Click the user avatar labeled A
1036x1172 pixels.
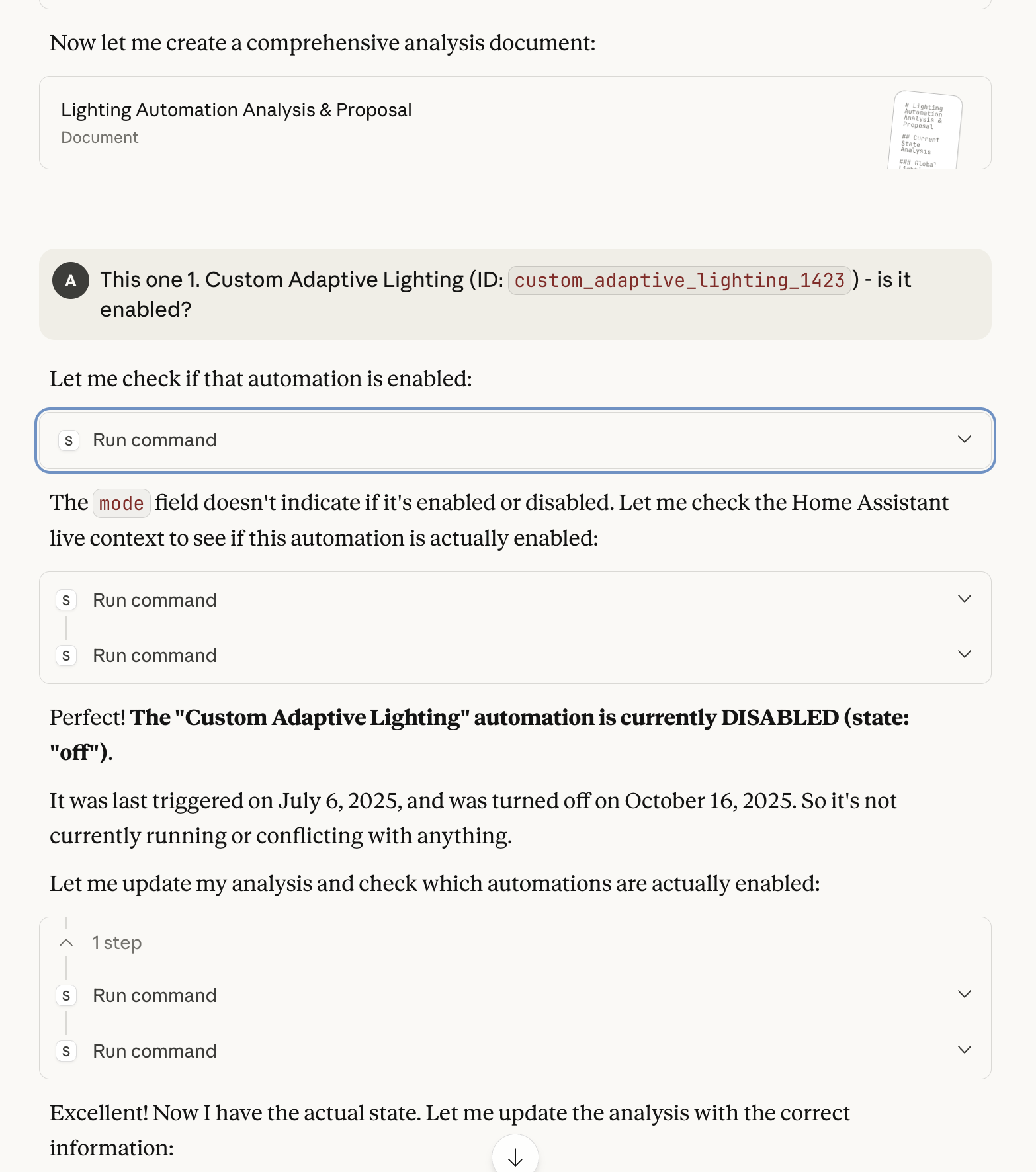pyautogui.click(x=71, y=281)
